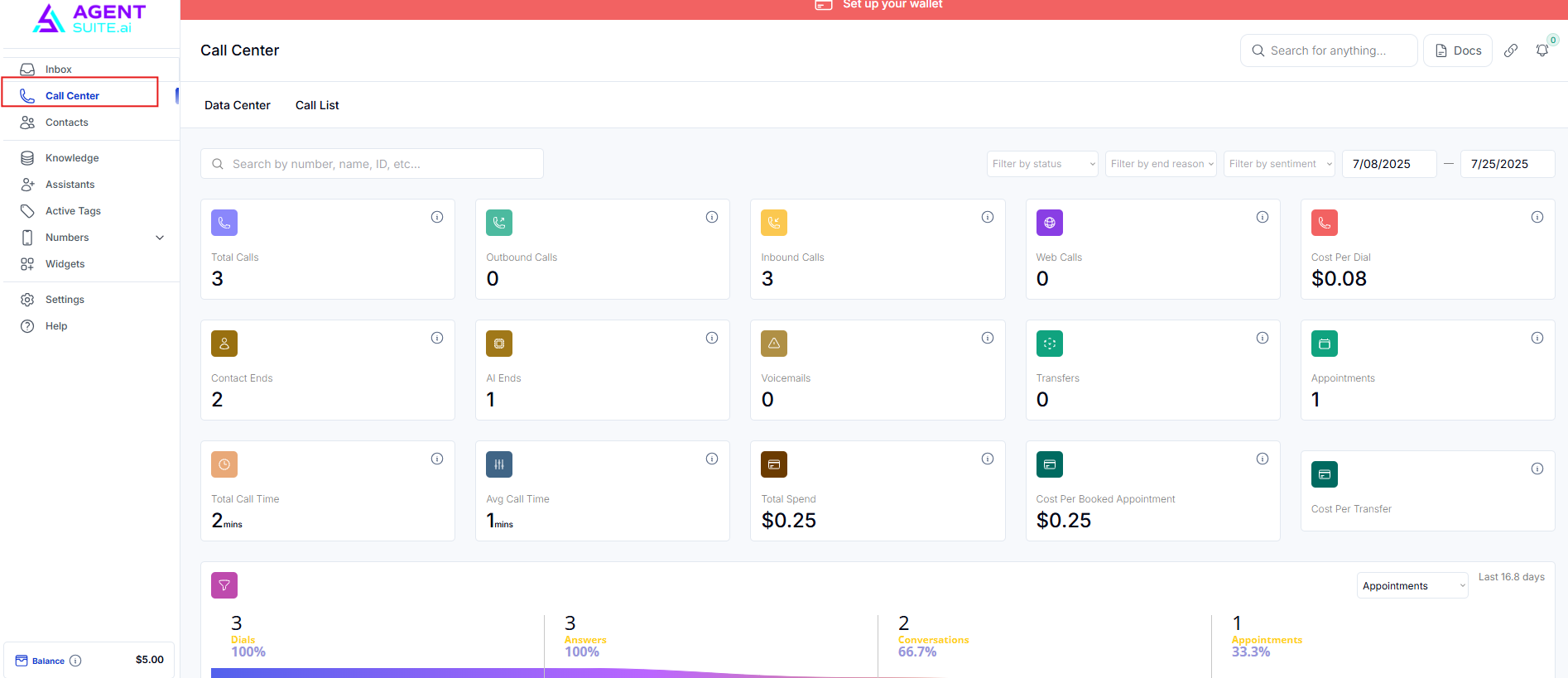The image size is (1568, 678).
Task: Show info for Total Calls card
Action: pos(437,217)
